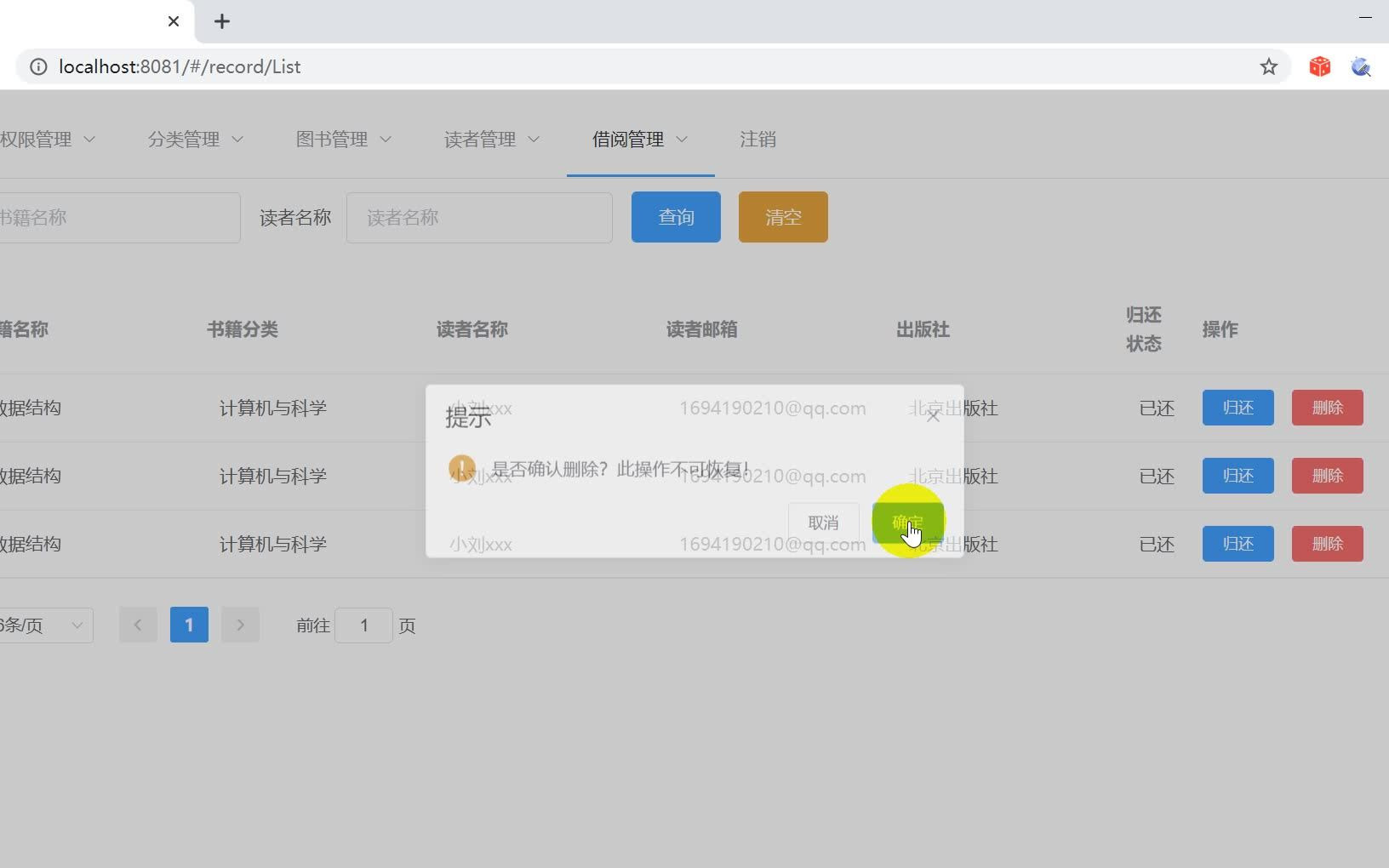Click the previous page arrow in pagination

(138, 625)
